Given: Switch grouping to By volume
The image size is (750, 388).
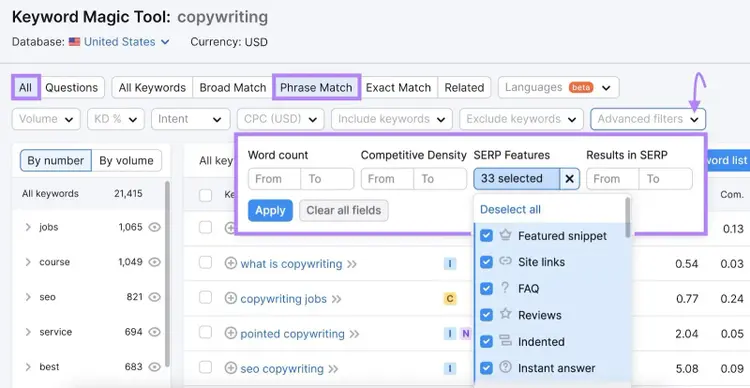Looking at the screenshot, I should coord(126,160).
